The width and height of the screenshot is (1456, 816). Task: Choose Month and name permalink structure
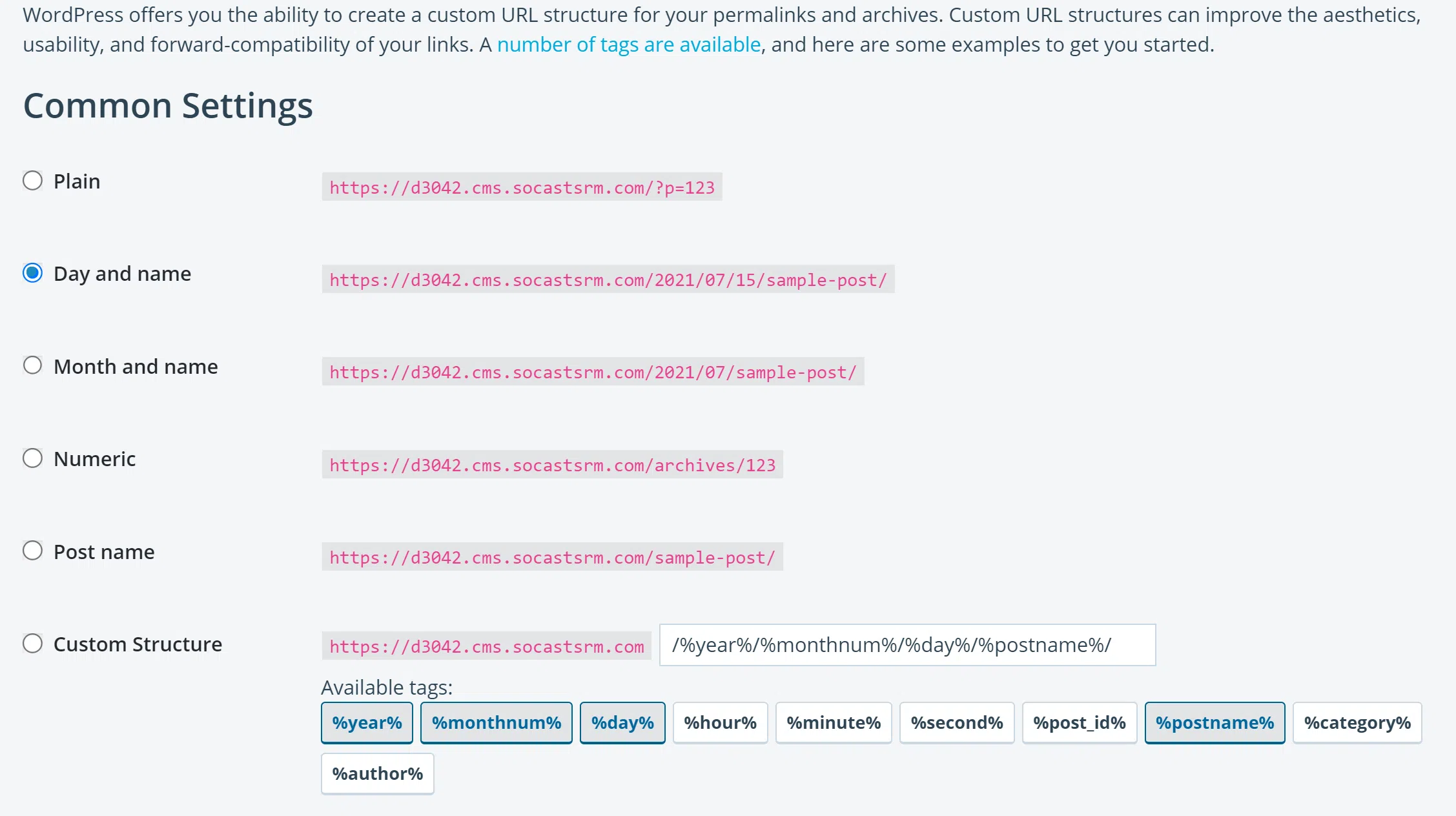coord(33,365)
